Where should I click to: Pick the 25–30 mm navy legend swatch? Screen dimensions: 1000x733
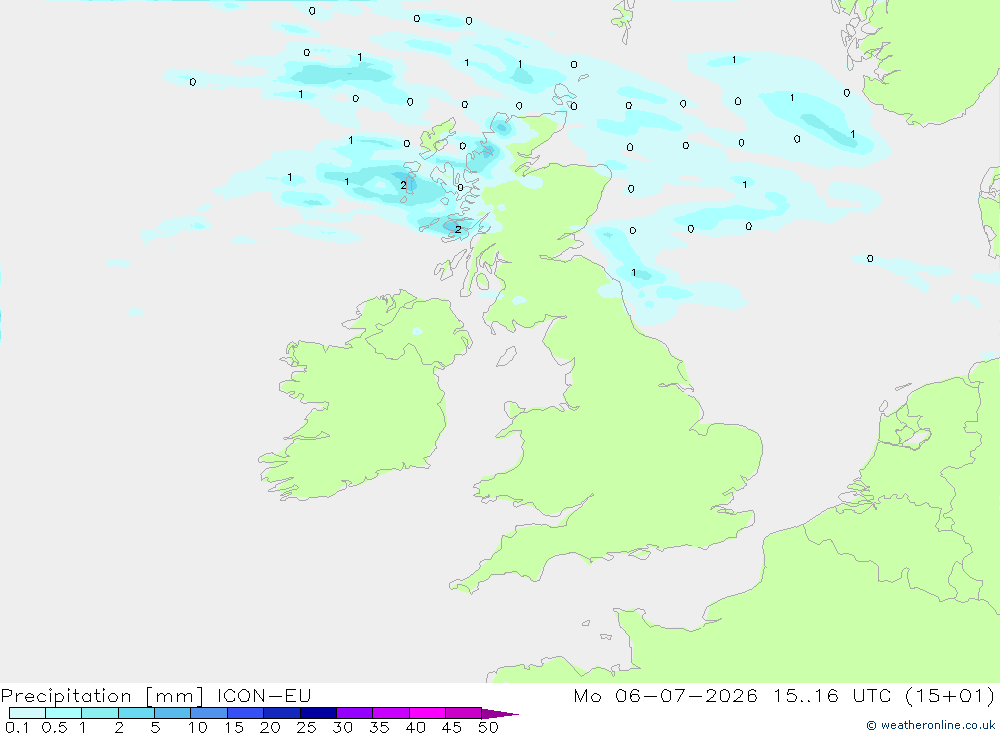click(318, 713)
